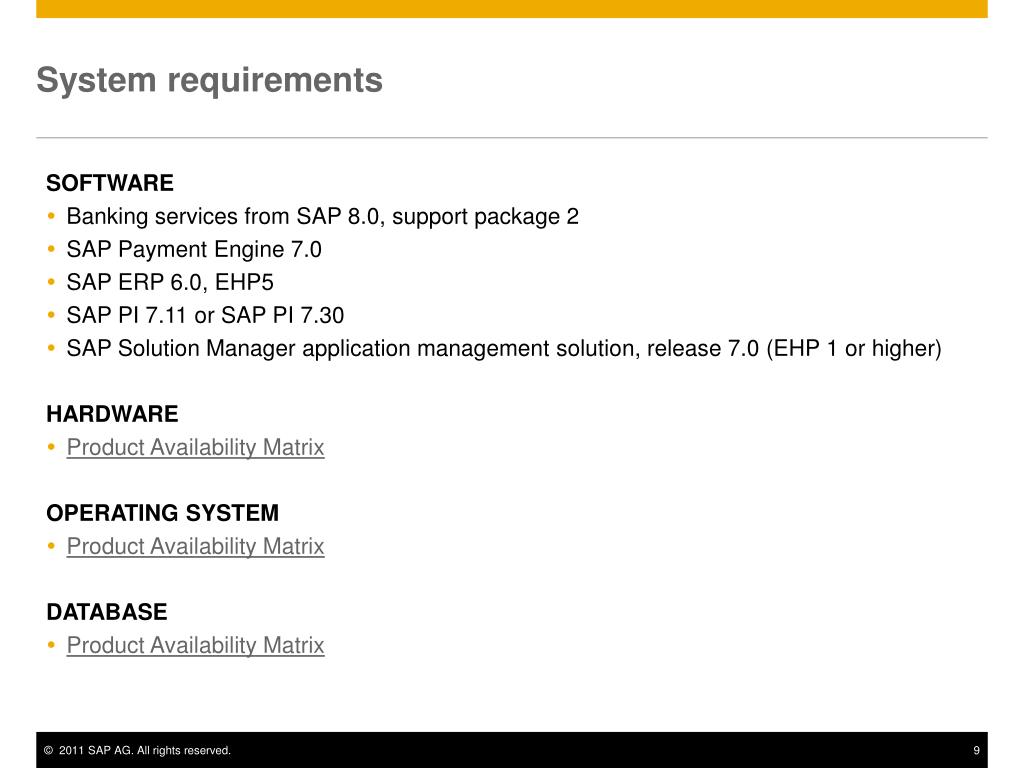Screen dimensions: 1024x768
Task: Click the '2011 SAP AG. All rights reserved.' footer
Action: pos(137,750)
